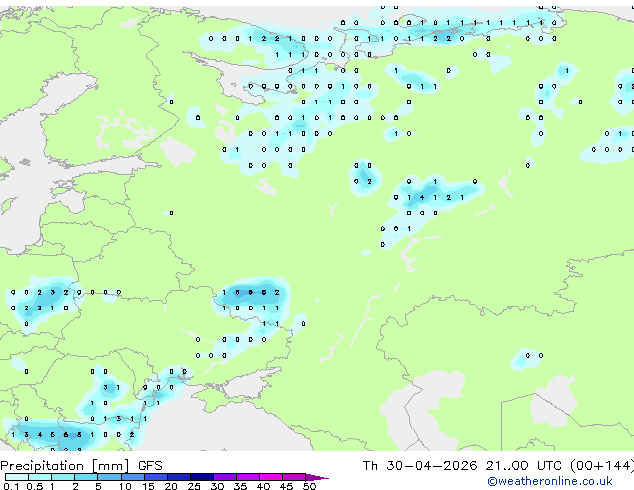The image size is (634, 490).
Task: Pick the 1–2 mm legend swatch
Action: pyautogui.click(x=63, y=477)
